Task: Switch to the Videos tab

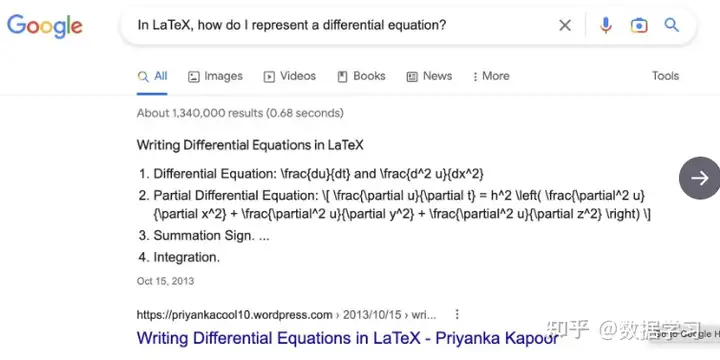Action: point(289,76)
